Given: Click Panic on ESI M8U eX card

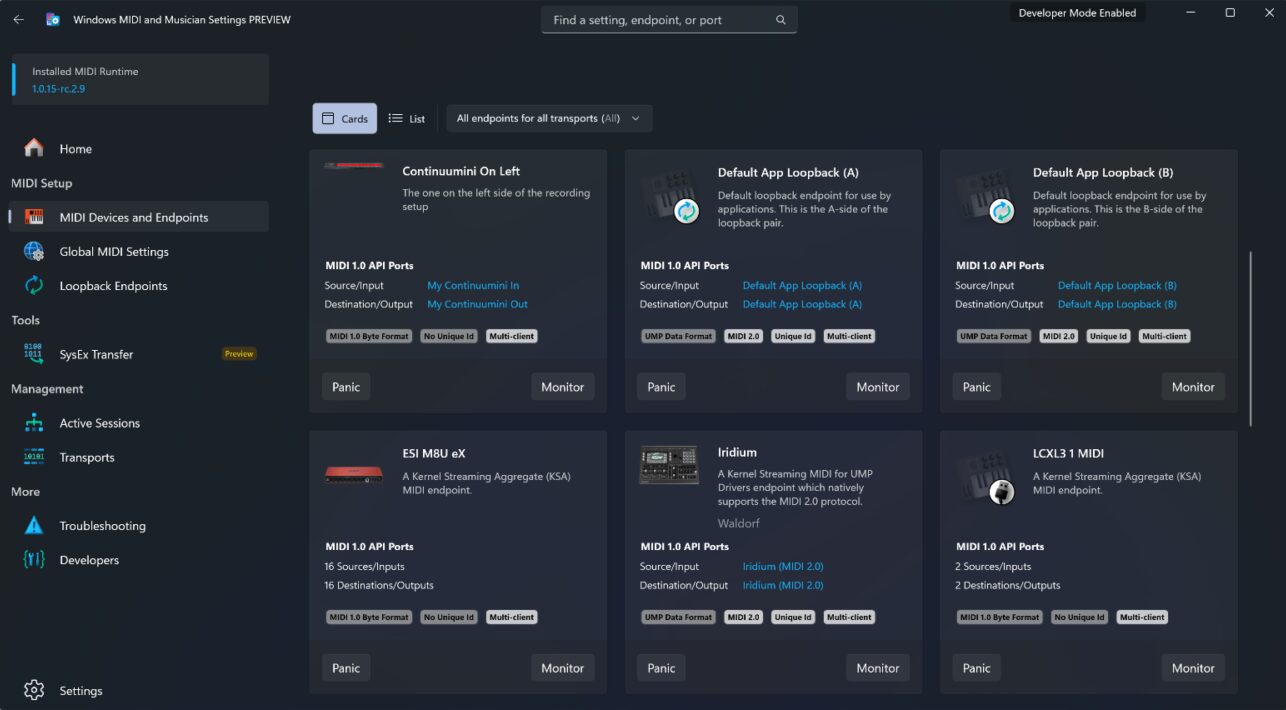Looking at the screenshot, I should click(346, 668).
